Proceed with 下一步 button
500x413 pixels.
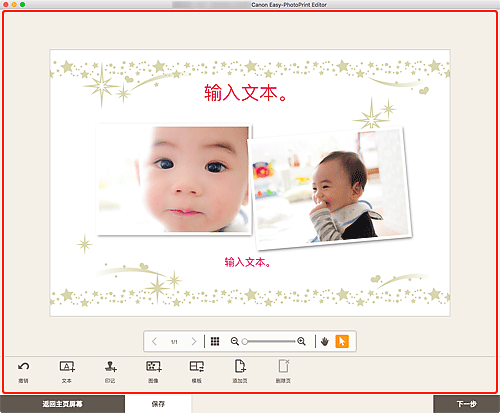(467, 404)
